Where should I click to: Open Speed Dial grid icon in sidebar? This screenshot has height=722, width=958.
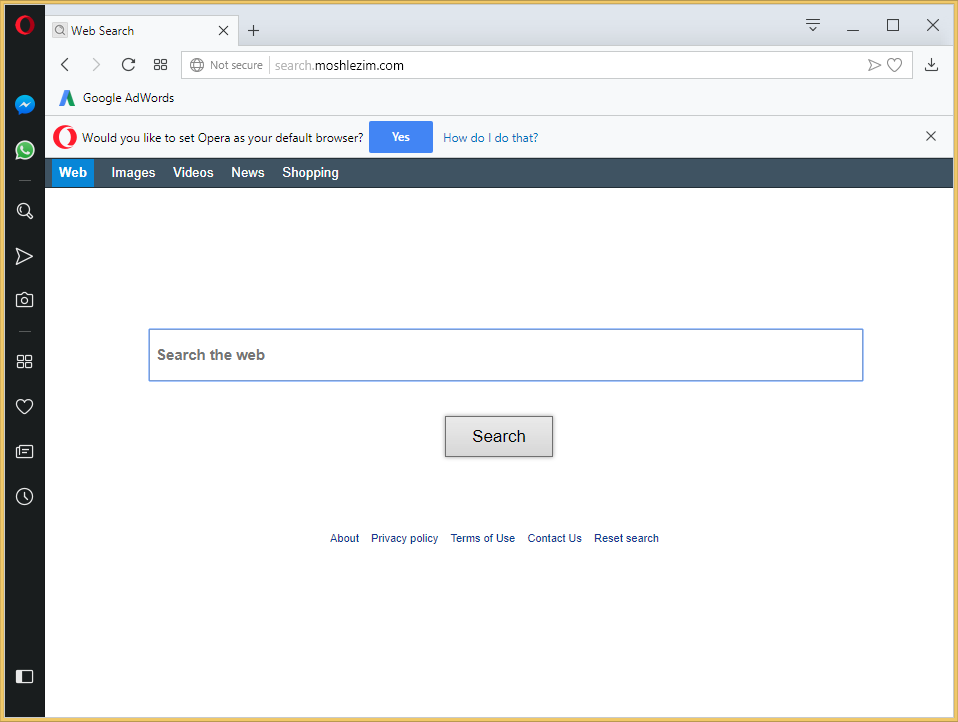coord(25,362)
